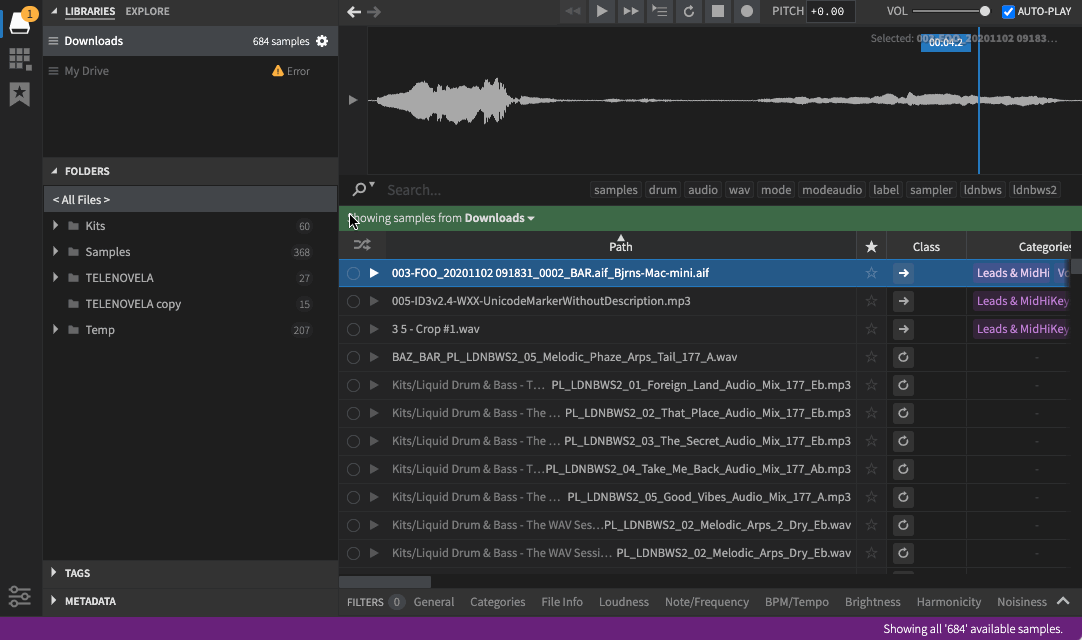Open settings gear for Downloads library
The image size is (1082, 640).
tap(322, 41)
